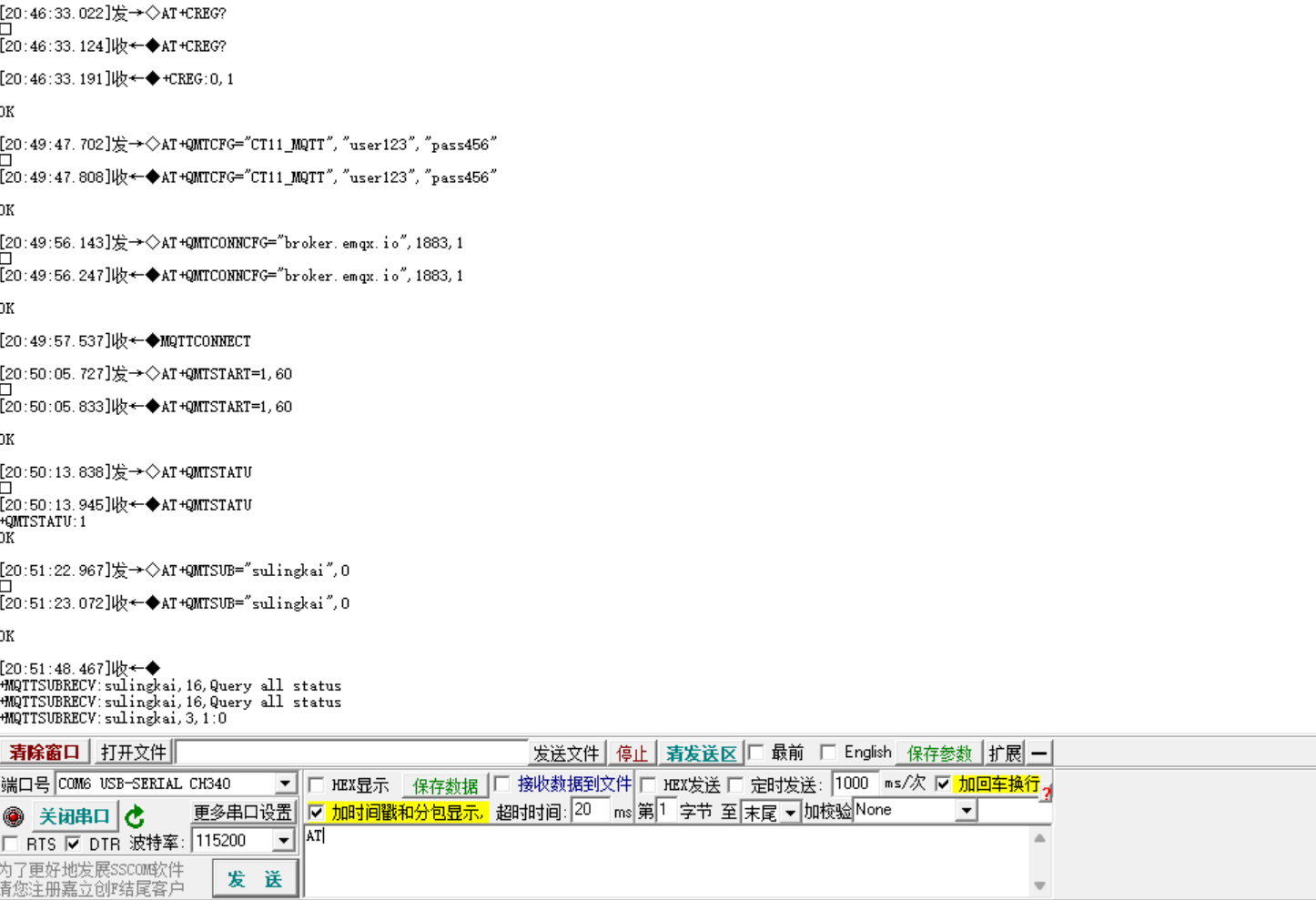
Task: Enable the English language checkbox
Action: (x=828, y=752)
